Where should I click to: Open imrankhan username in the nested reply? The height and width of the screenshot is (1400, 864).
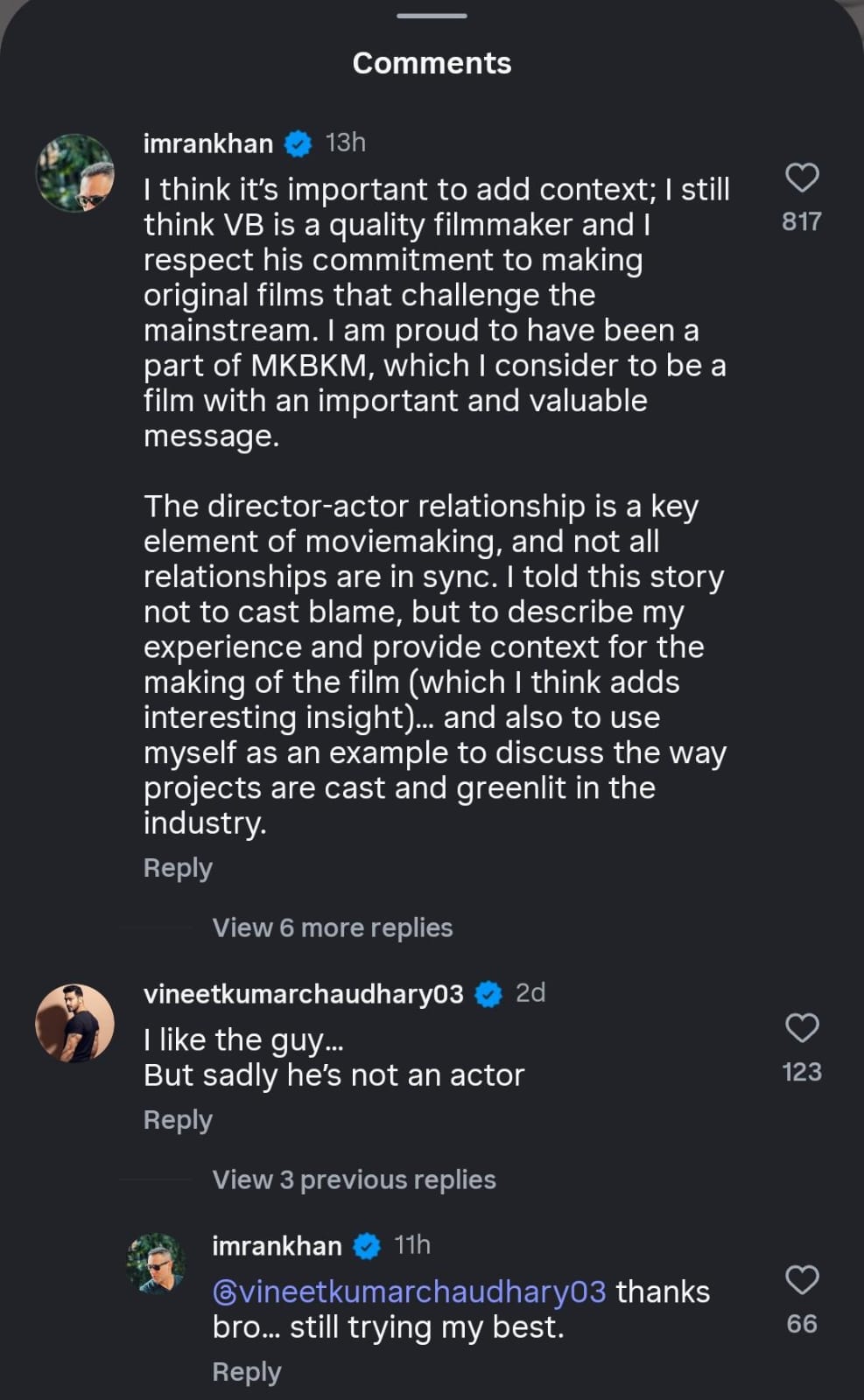click(x=277, y=1246)
